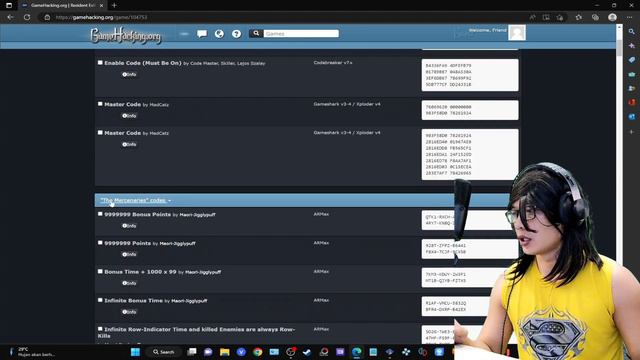Go back with browser back arrow
The image size is (640, 360).
[10, 17]
